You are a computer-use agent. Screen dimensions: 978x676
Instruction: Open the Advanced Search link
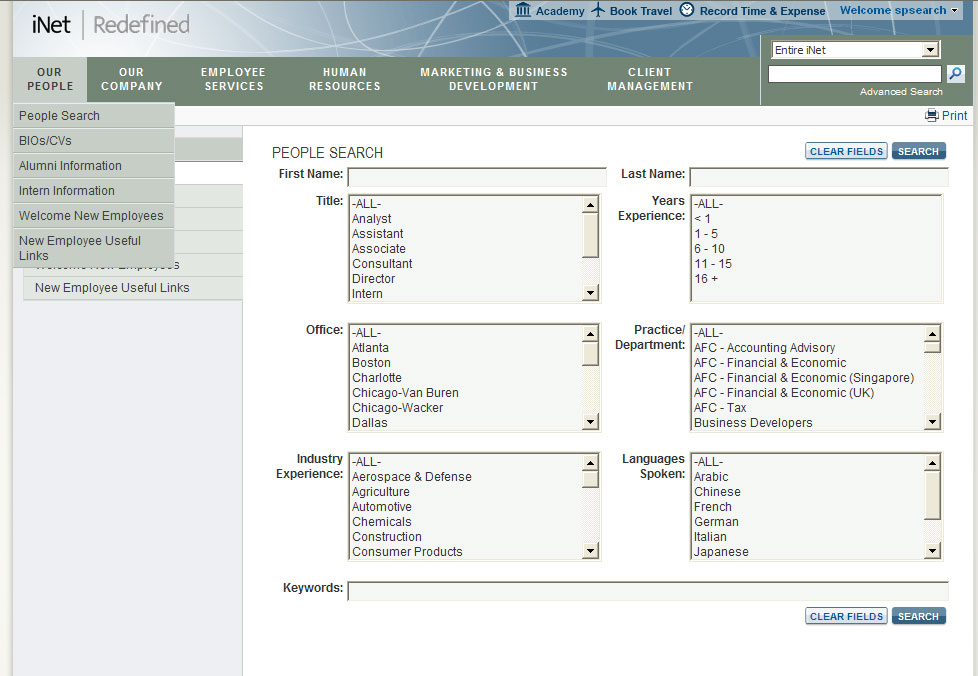[x=899, y=91]
